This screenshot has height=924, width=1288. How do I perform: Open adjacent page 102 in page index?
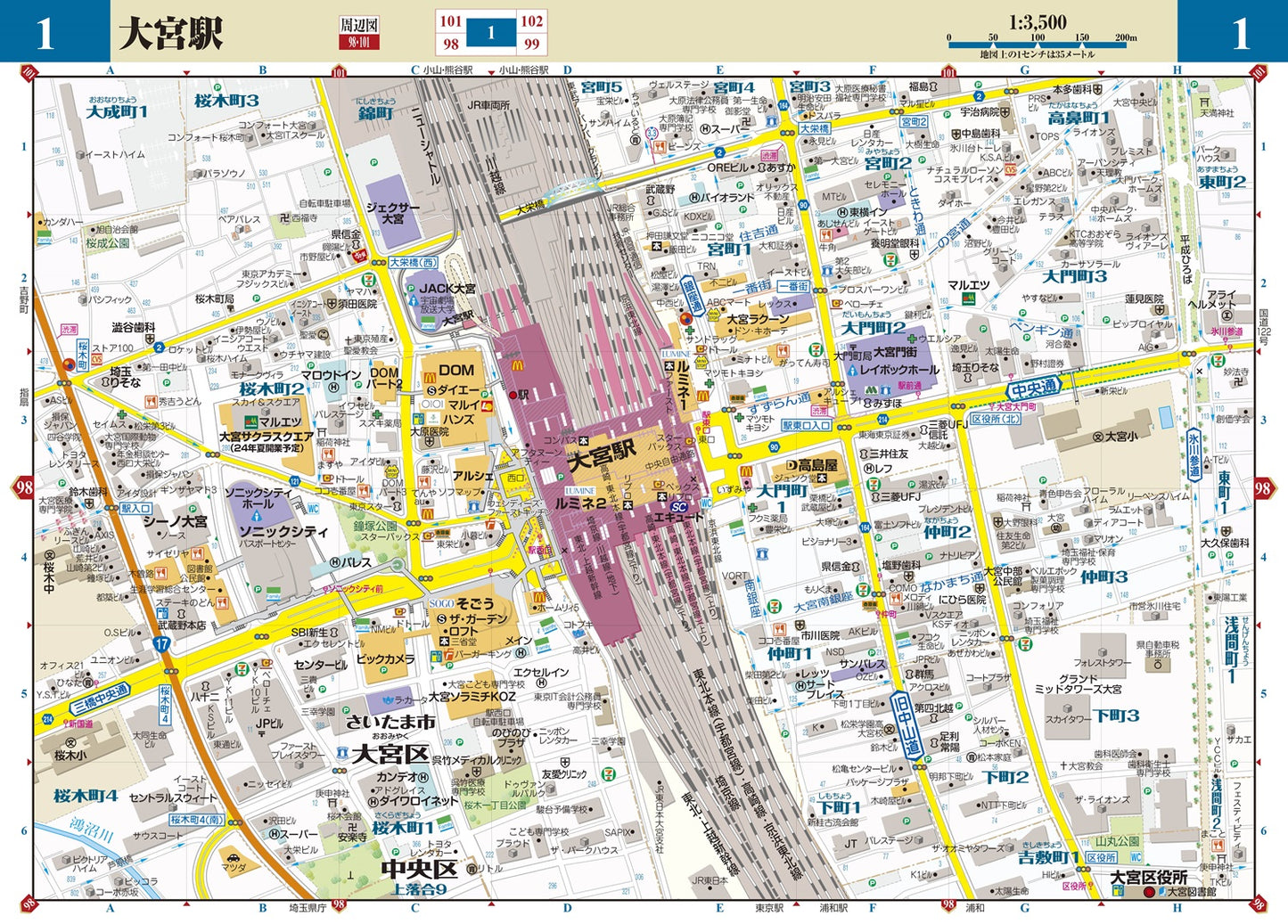point(532,20)
